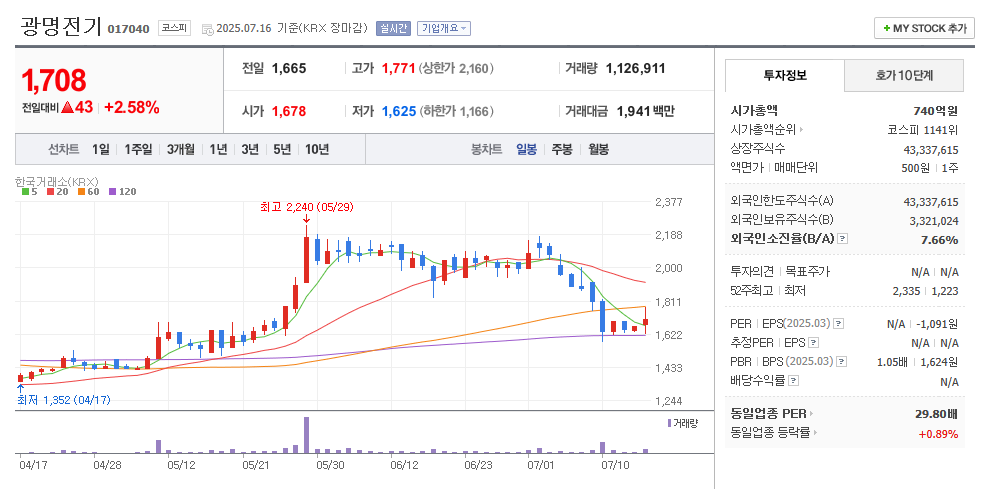Open help icon beside 외국인소진율(B/A)
The width and height of the screenshot is (994, 489).
842,238
